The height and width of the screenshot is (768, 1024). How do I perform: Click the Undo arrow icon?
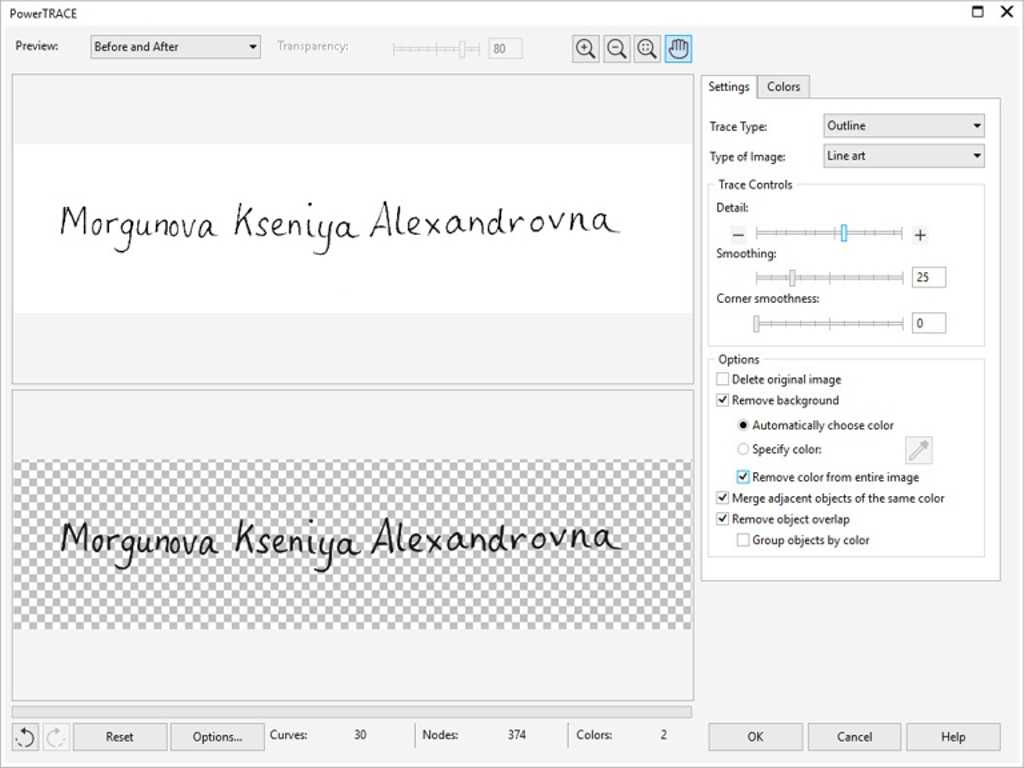click(26, 737)
